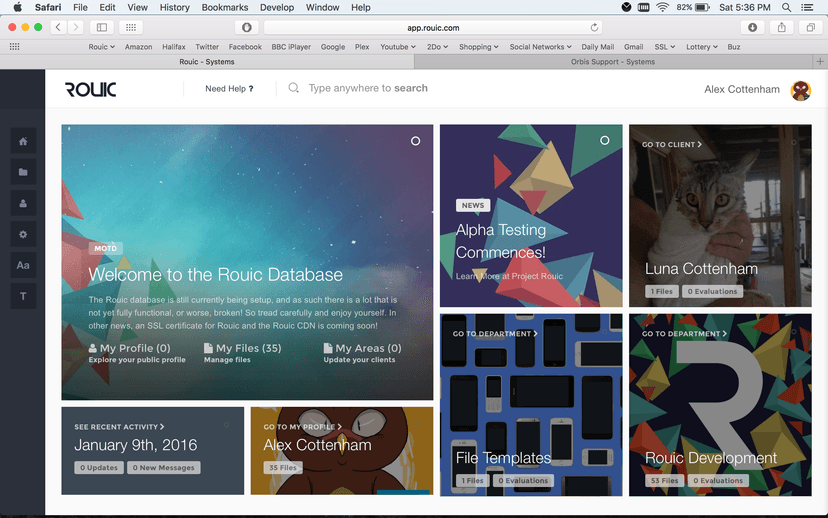Click the search magnifier icon in Rouic header

(x=294, y=88)
